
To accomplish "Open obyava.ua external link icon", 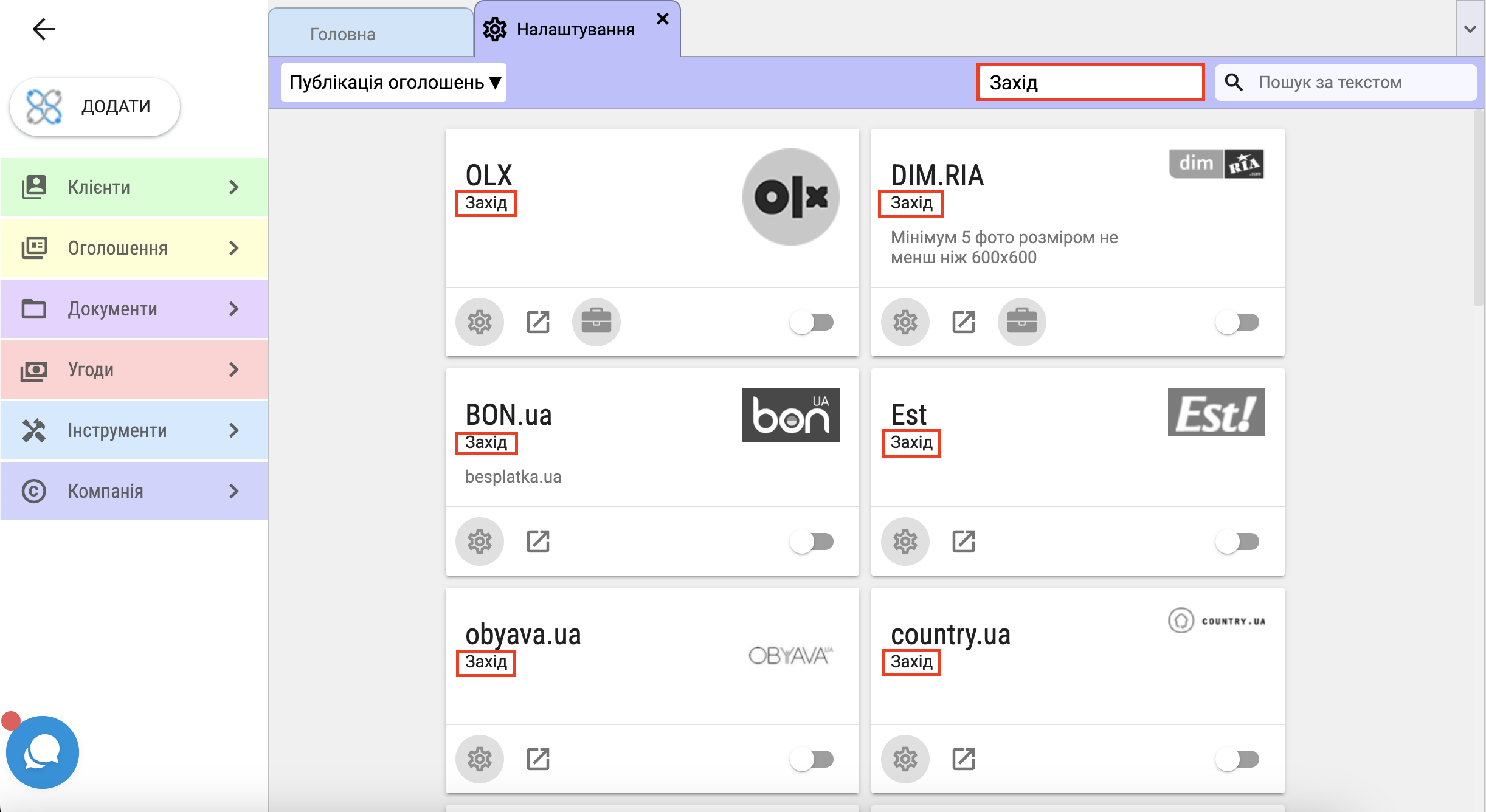I will pos(538,759).
